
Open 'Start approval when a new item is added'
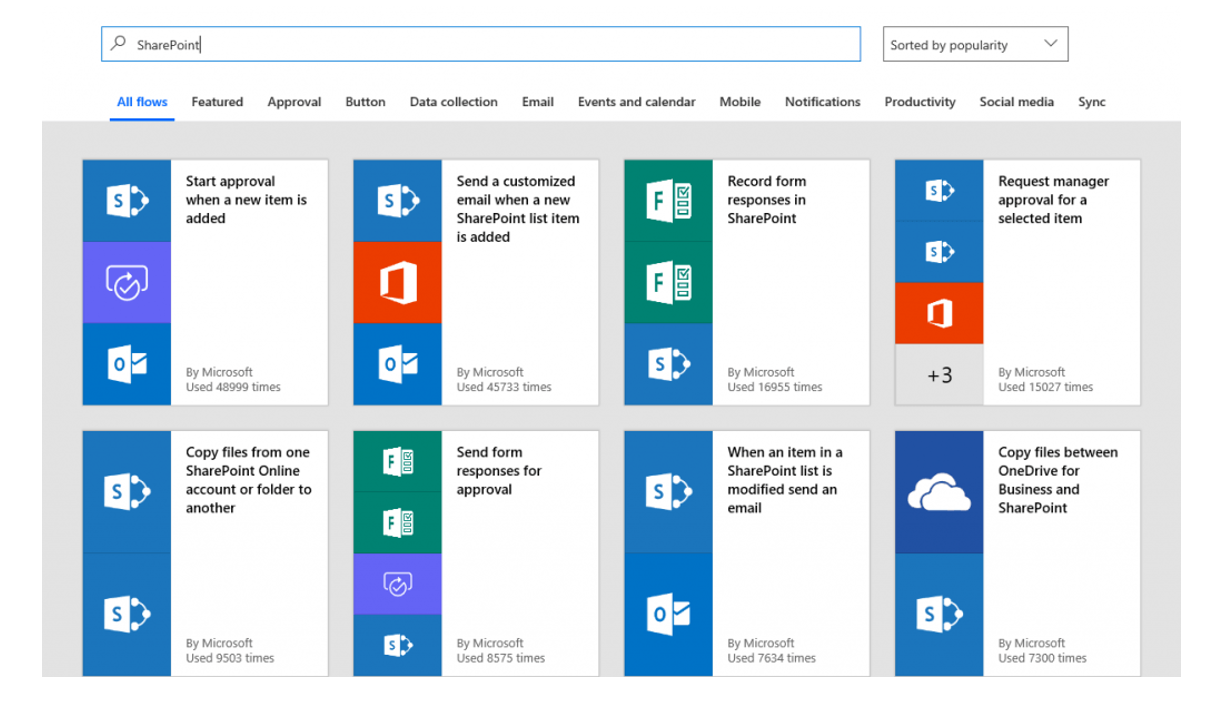pos(246,200)
